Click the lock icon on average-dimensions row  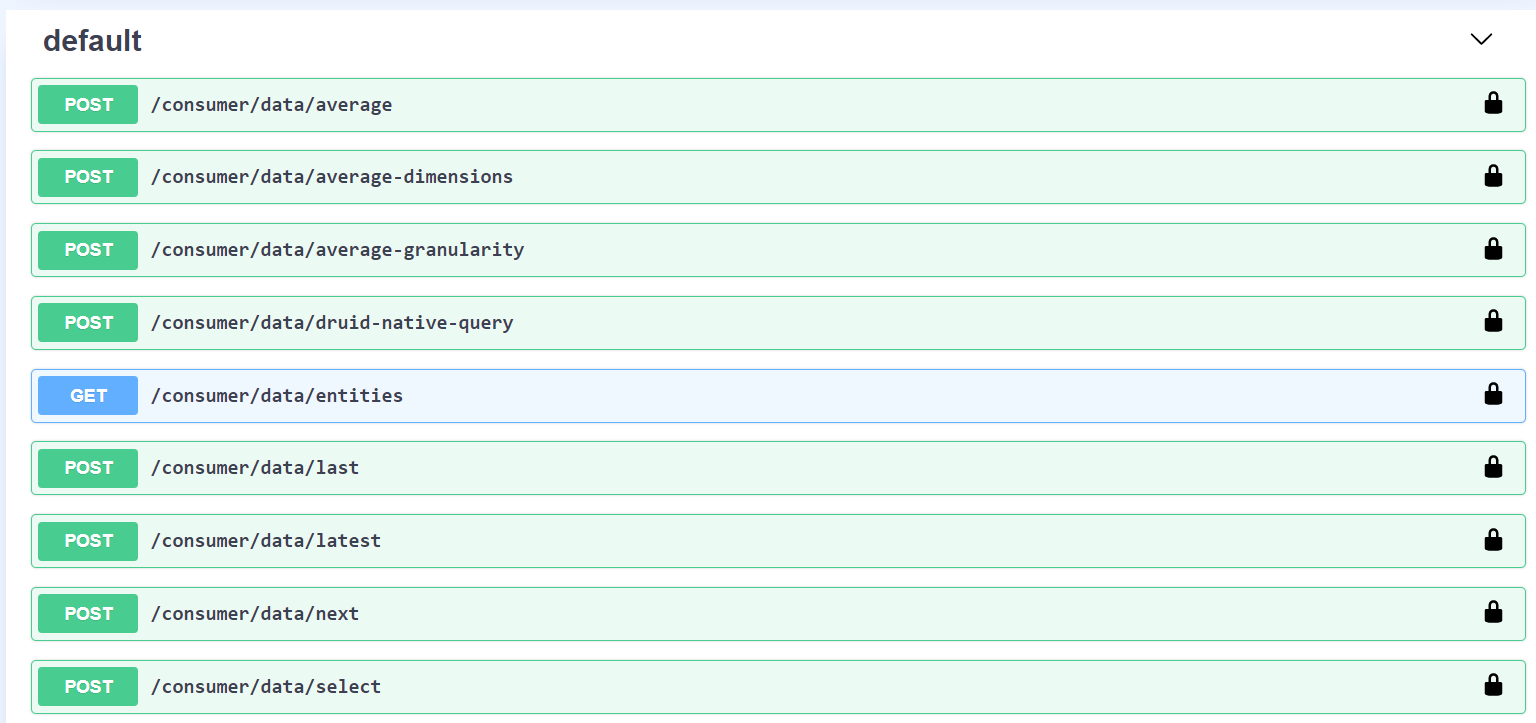[1493, 176]
